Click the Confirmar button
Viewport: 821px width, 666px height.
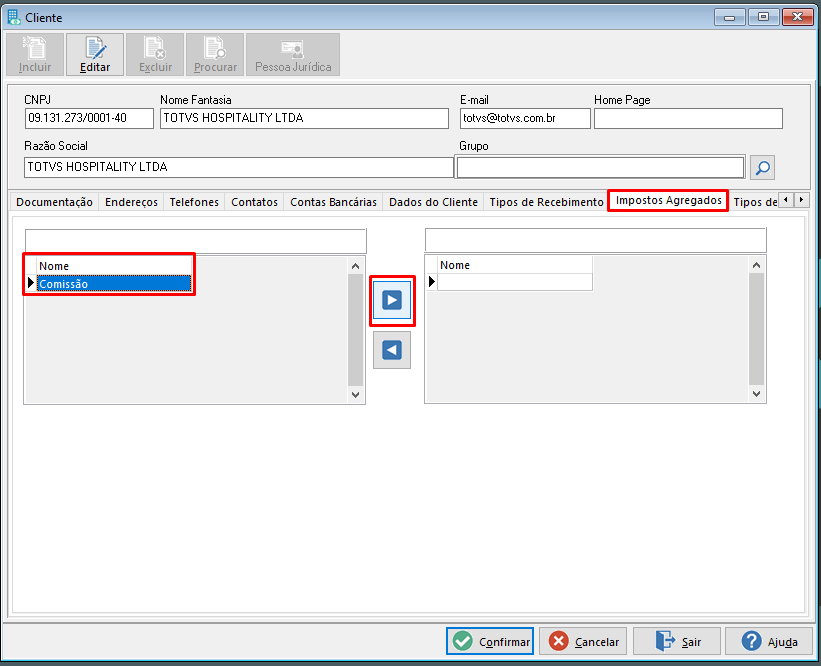point(490,641)
